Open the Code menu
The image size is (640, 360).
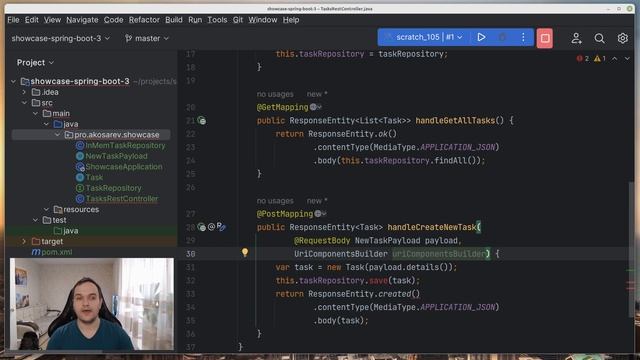click(113, 20)
